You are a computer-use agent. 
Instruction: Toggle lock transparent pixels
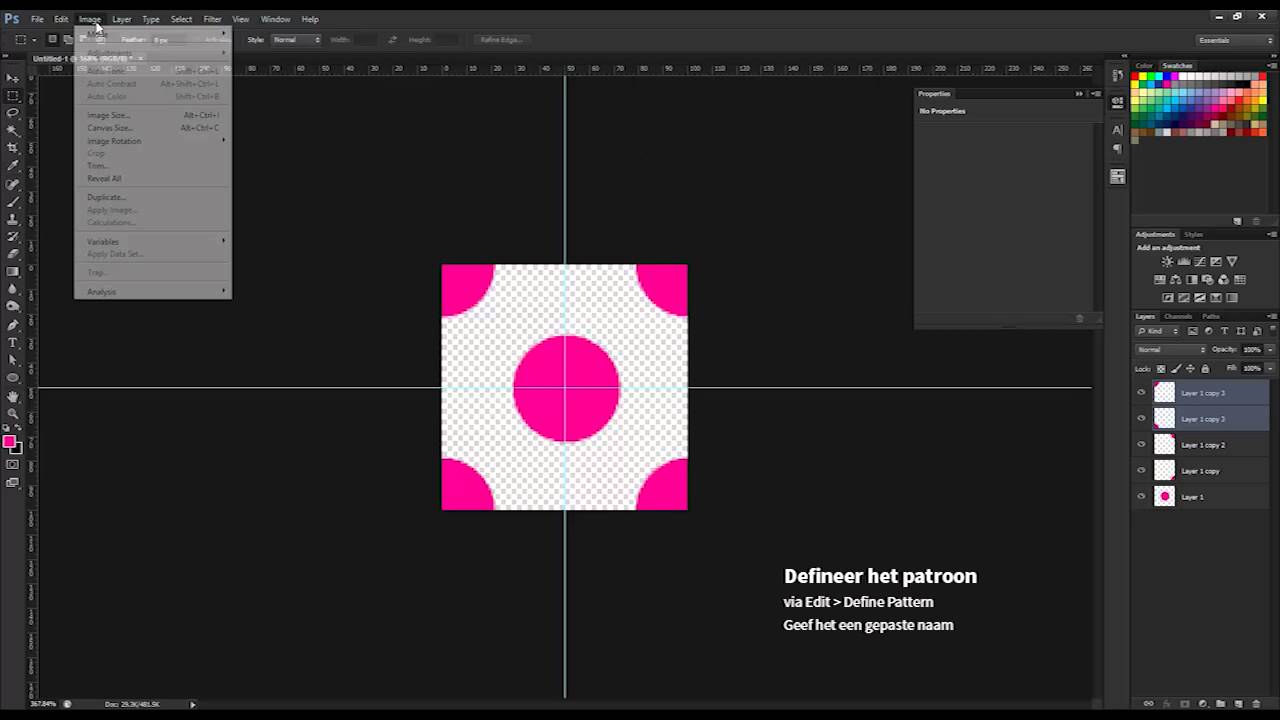coord(1161,369)
